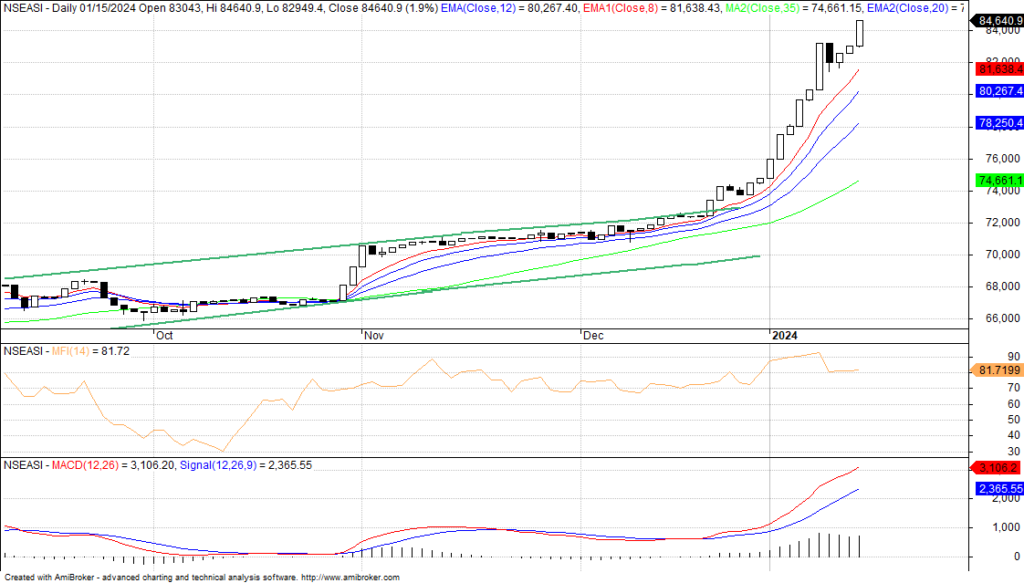Click the green 74,661.1 MA value tag

(x=998, y=180)
